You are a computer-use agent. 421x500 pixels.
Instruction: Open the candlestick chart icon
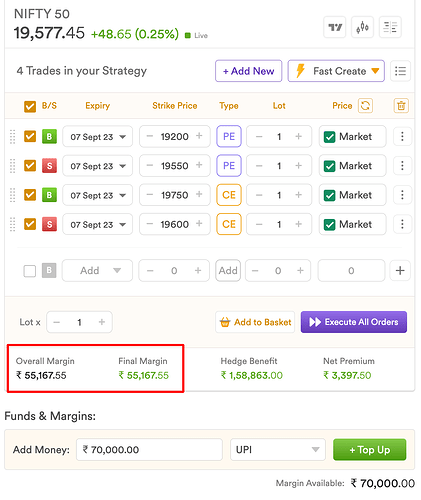tap(362, 27)
